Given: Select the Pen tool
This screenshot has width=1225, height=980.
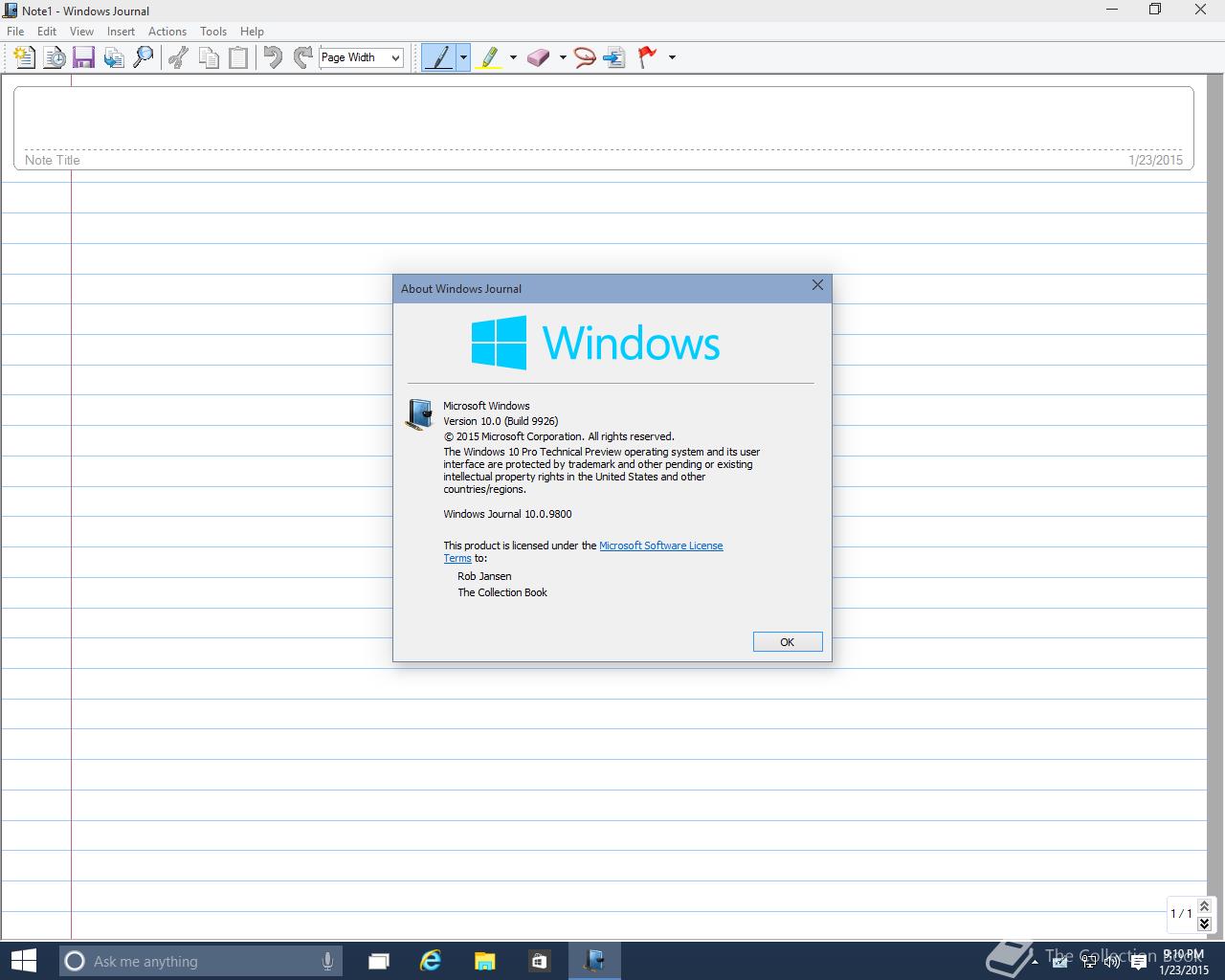Looking at the screenshot, I should [439, 57].
